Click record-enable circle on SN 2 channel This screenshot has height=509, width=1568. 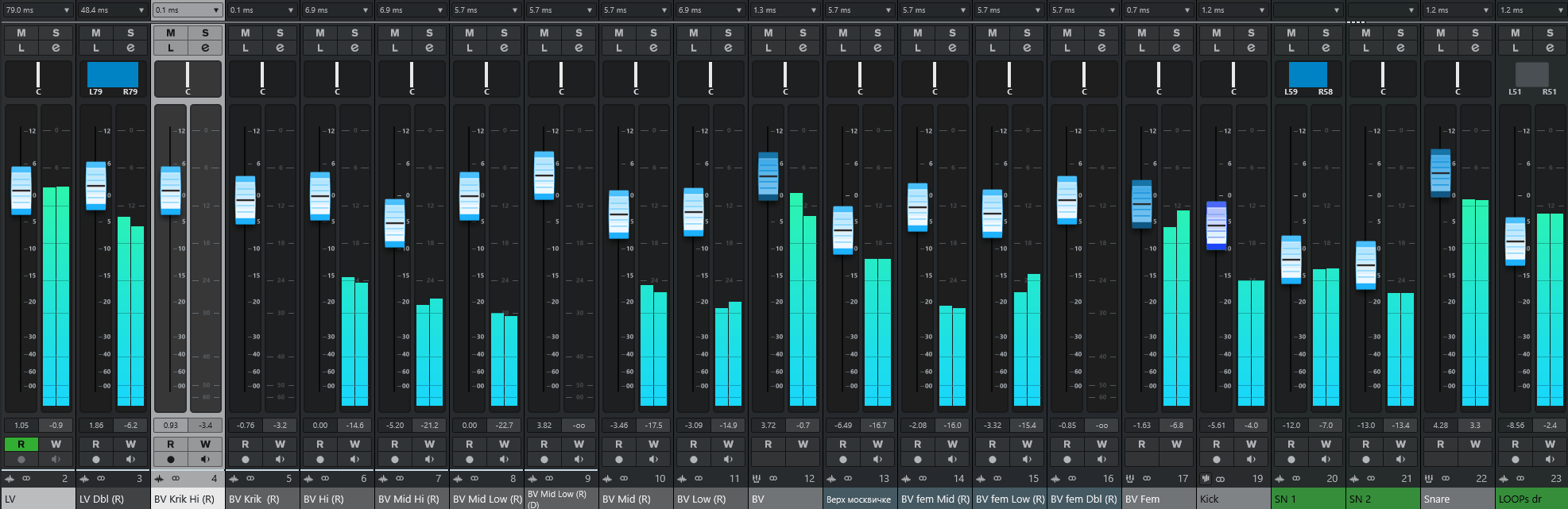click(1366, 459)
